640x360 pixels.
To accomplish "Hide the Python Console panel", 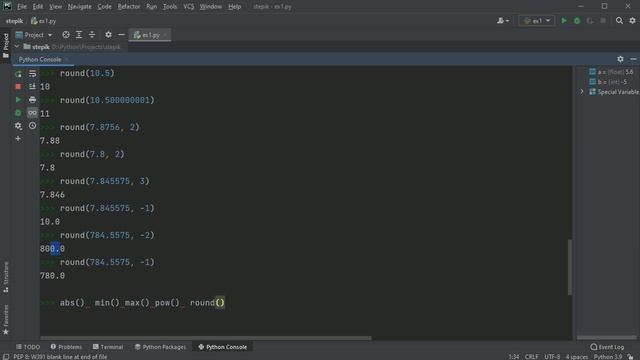I will [x=633, y=59].
